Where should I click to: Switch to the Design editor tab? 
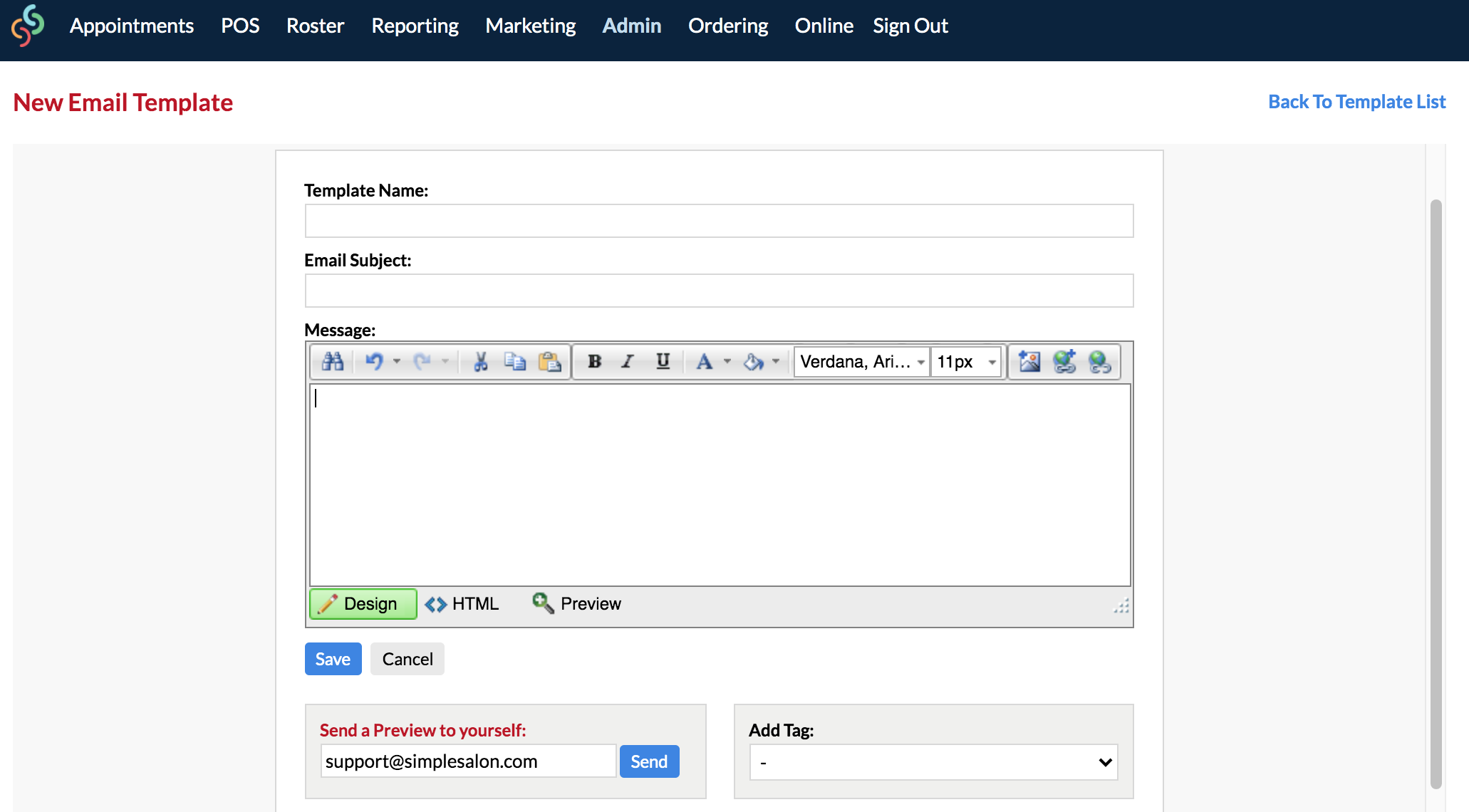pyautogui.click(x=363, y=604)
